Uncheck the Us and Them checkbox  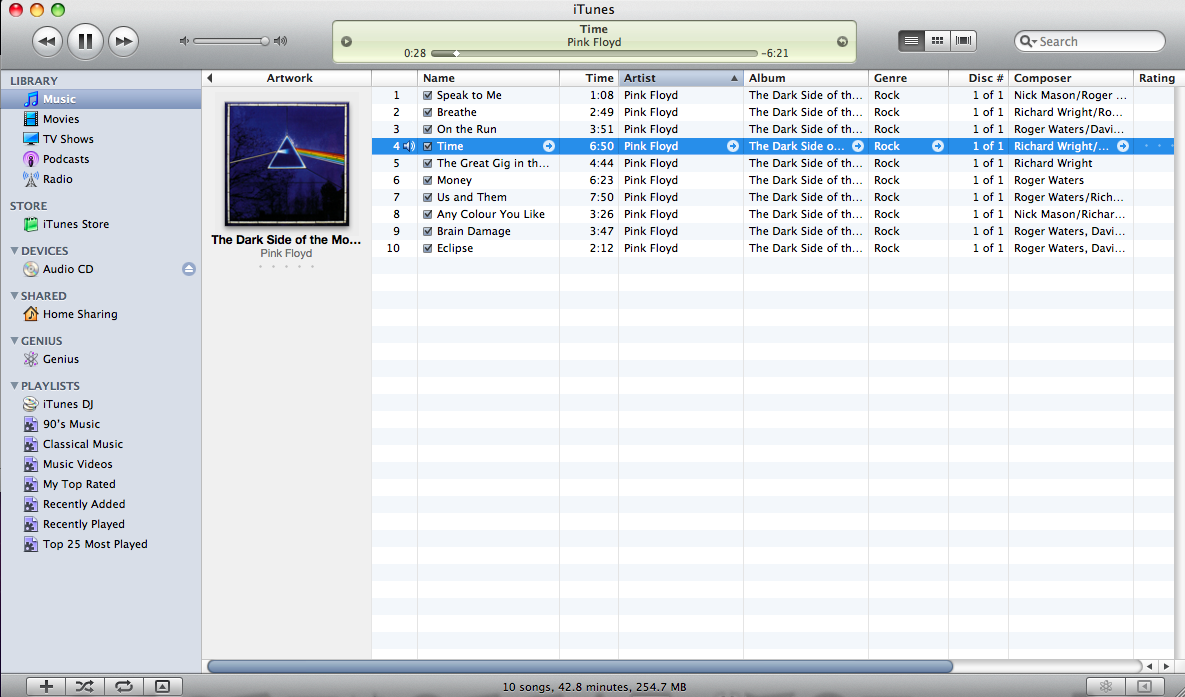428,197
